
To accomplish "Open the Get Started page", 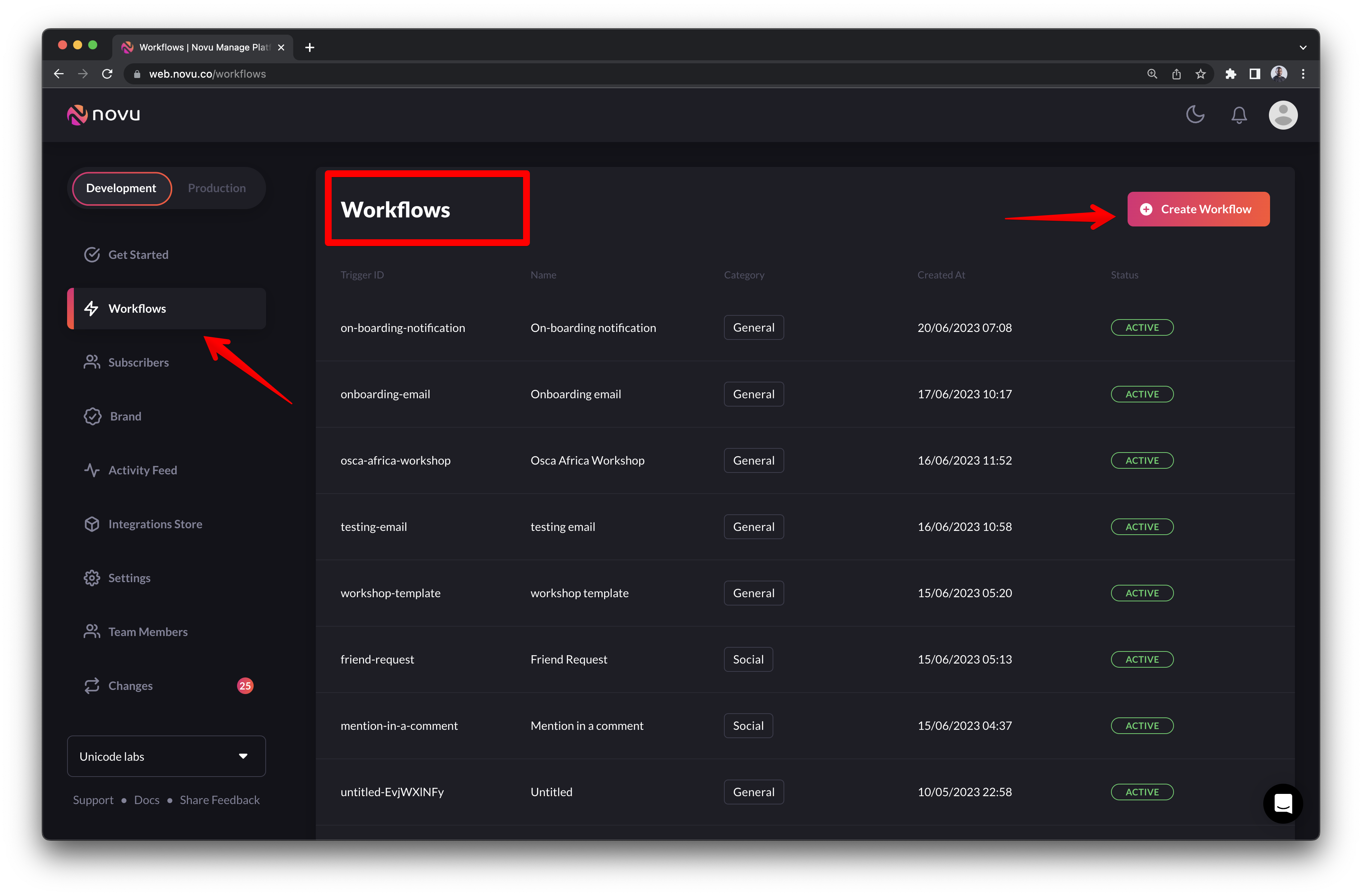I will tap(138, 254).
